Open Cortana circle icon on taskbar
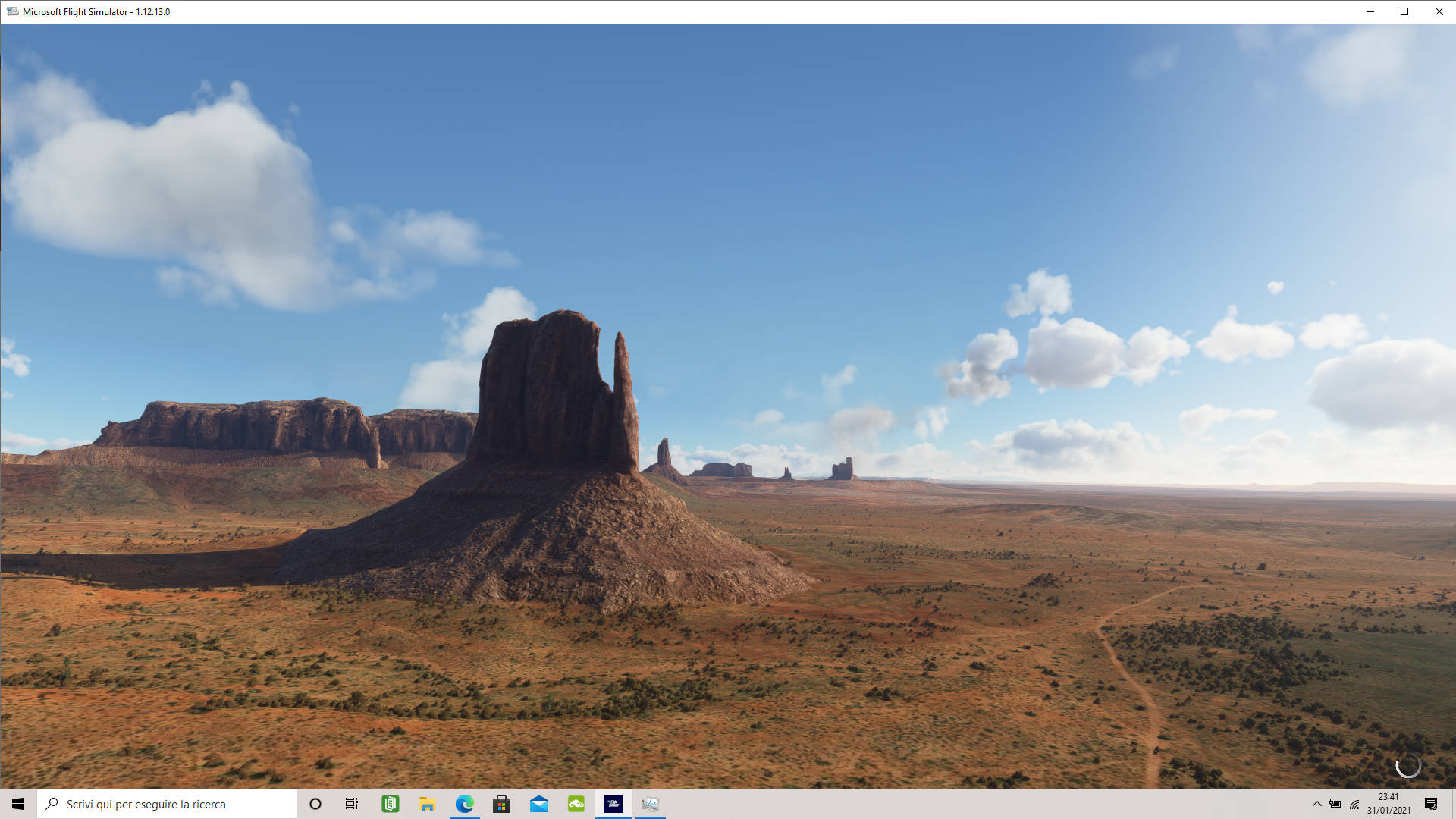 tap(315, 804)
